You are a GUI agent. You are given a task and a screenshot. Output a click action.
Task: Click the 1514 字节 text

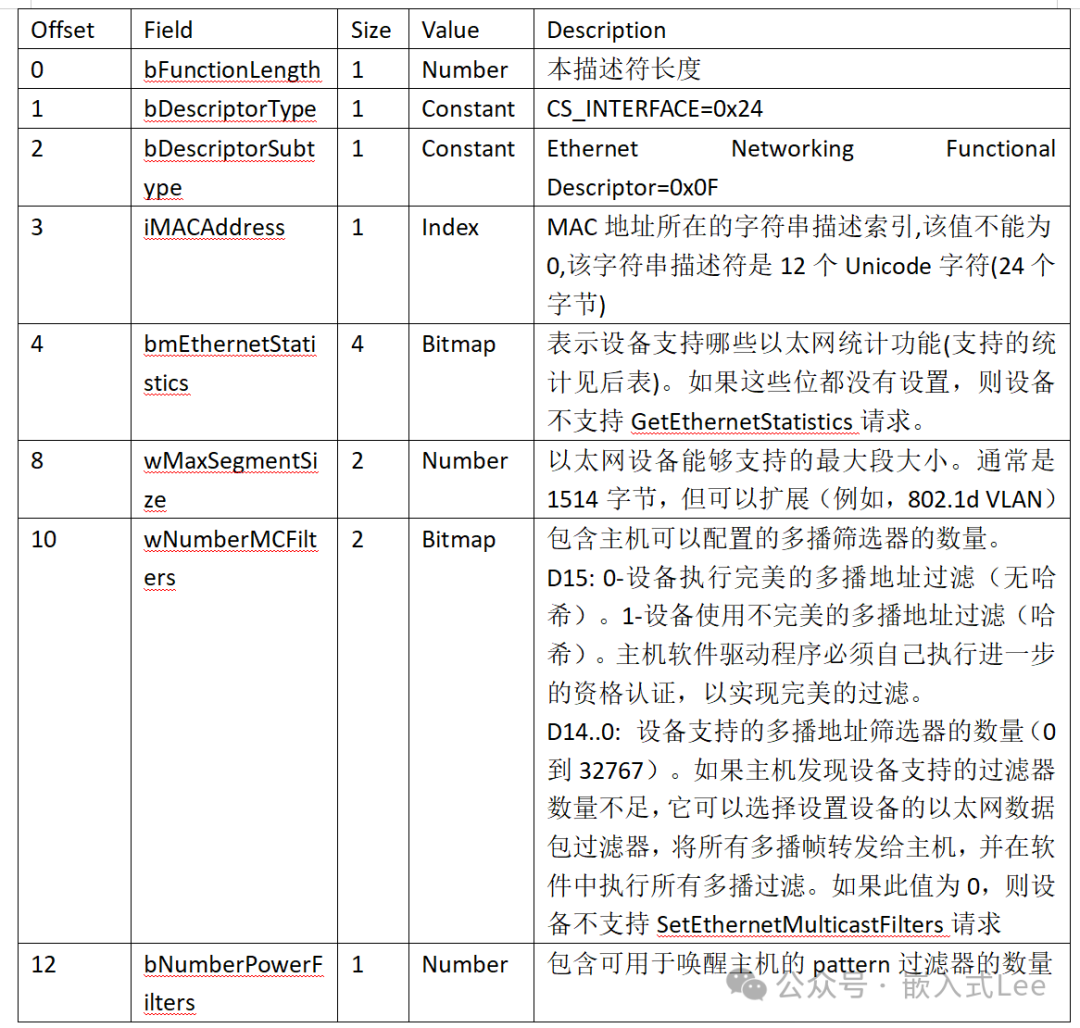point(601,499)
